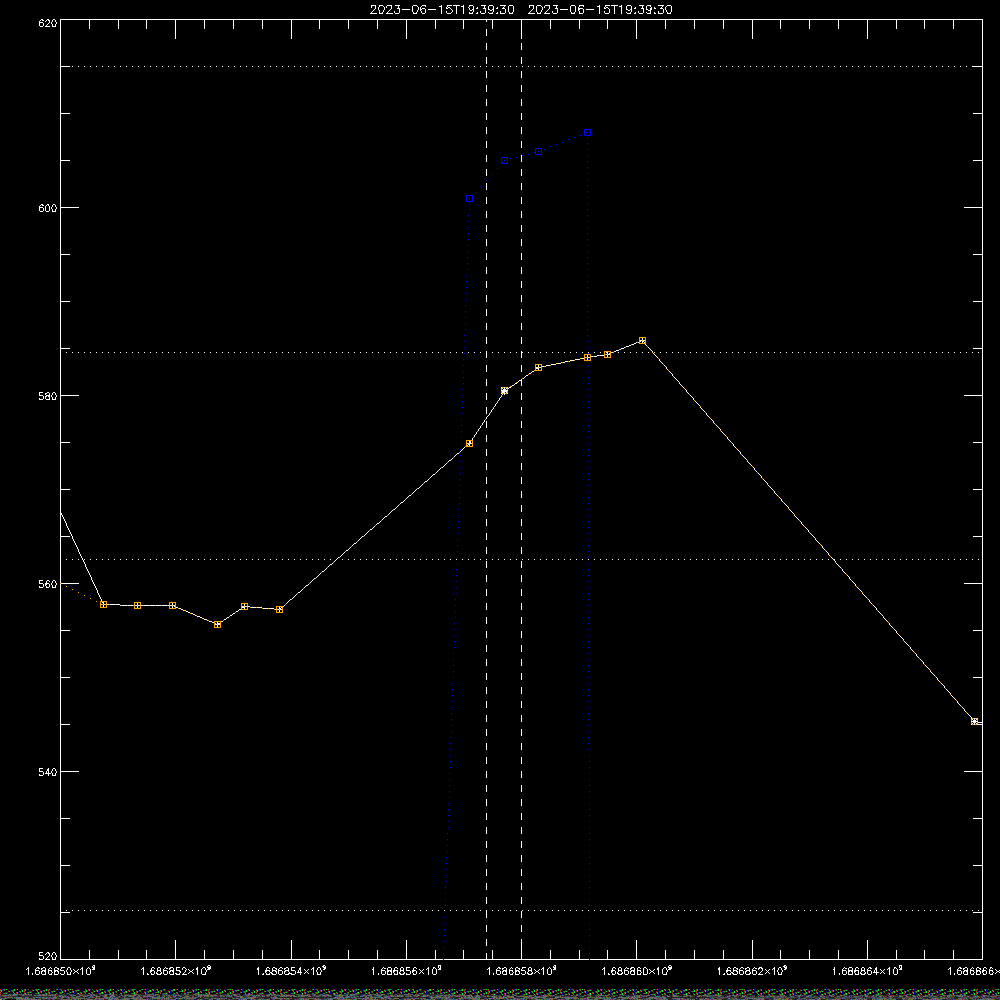Click the 600 y-axis label

pyautogui.click(x=49, y=208)
